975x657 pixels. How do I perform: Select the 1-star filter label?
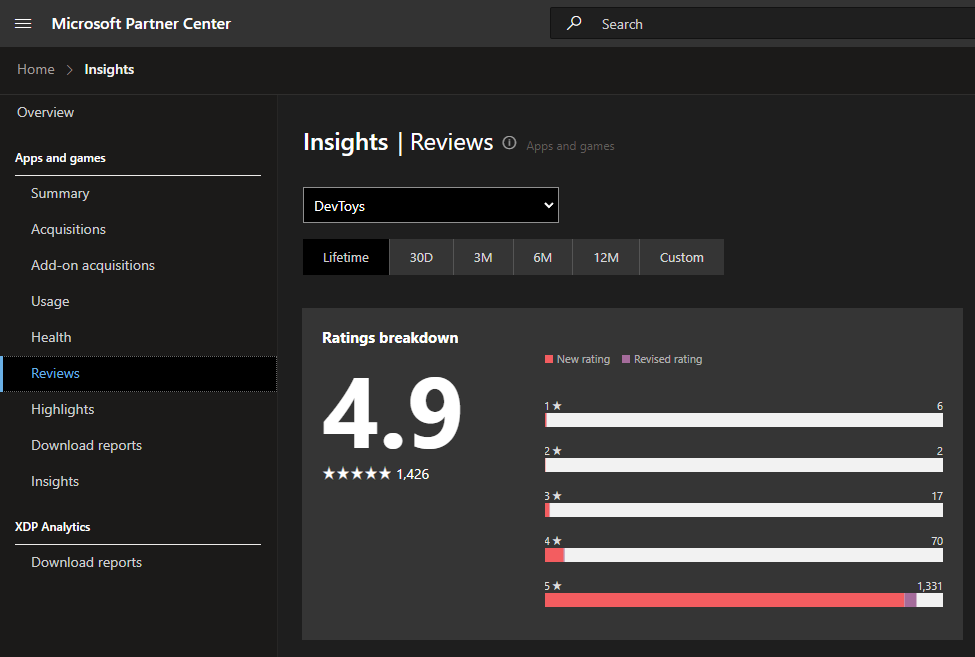tap(553, 405)
